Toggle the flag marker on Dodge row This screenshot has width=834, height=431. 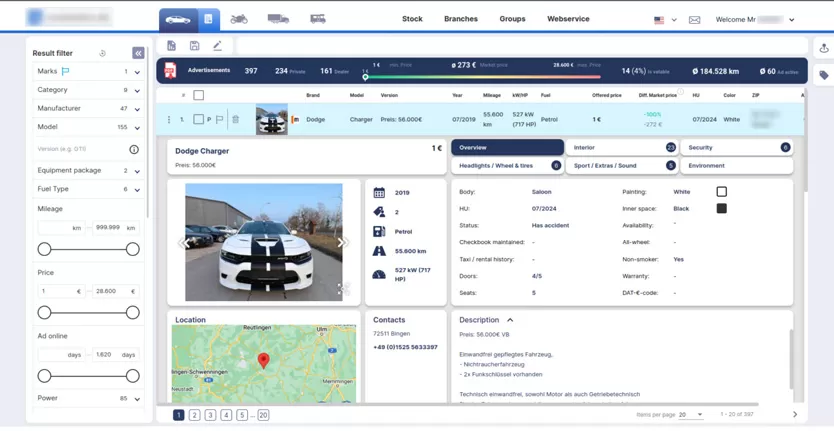220,120
